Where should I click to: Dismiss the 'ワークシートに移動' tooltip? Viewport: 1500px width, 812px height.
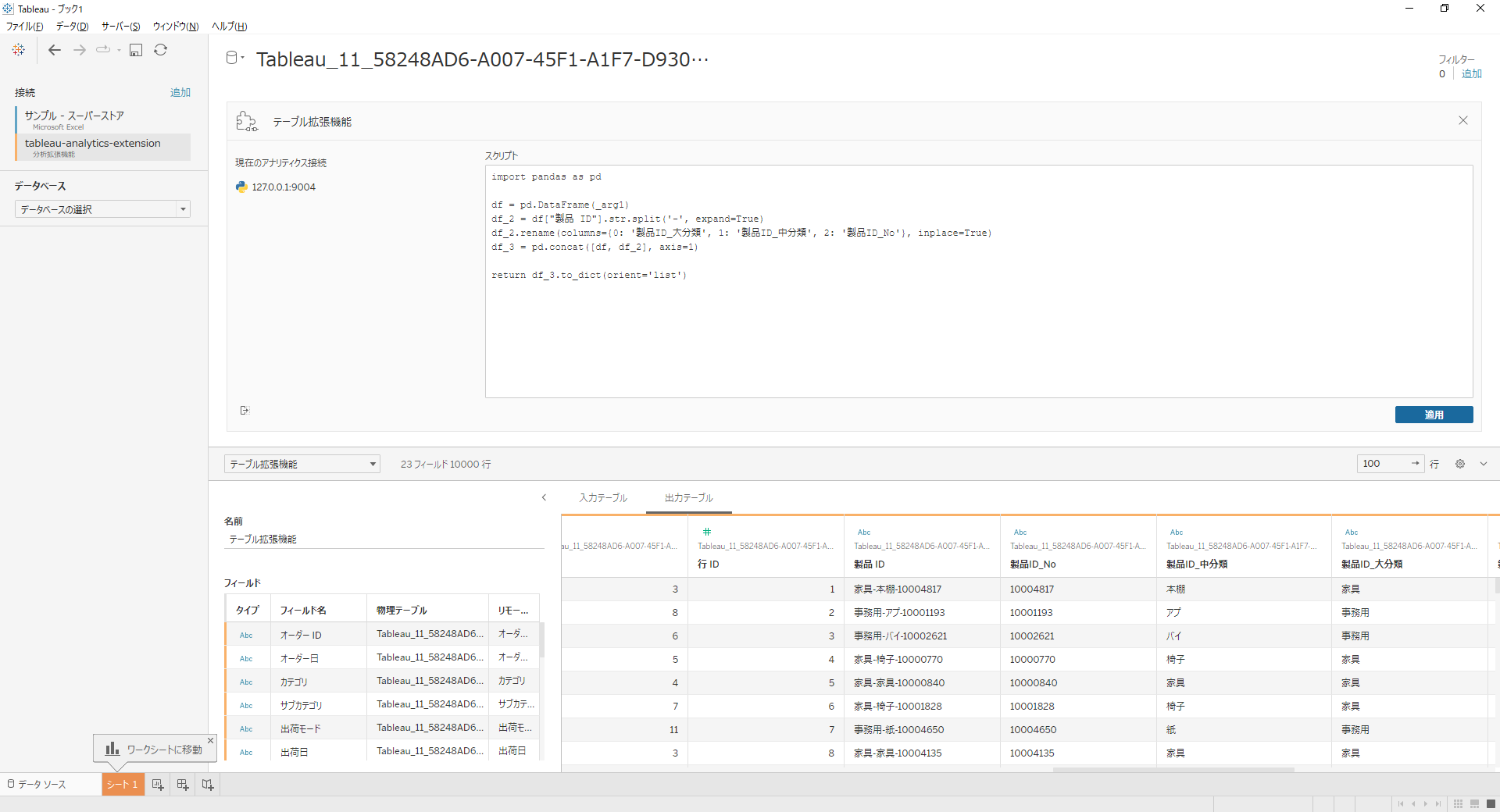210,740
